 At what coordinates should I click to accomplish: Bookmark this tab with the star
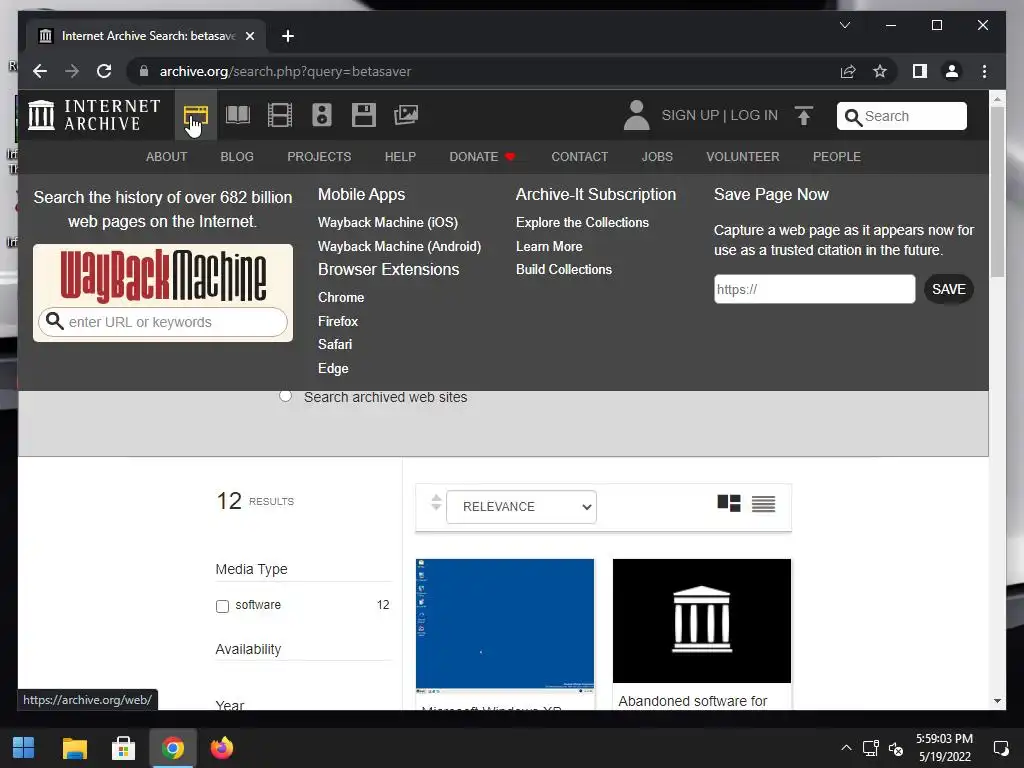coord(880,71)
